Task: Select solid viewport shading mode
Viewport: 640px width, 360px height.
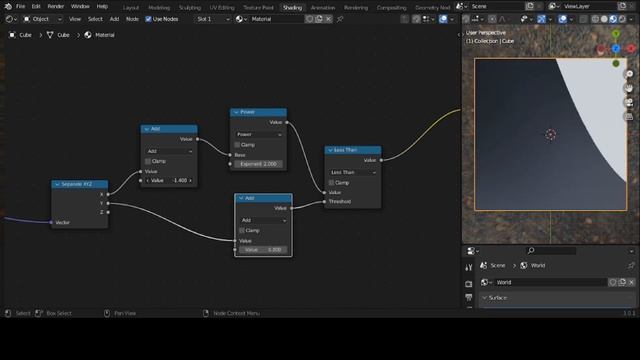Action: tap(604, 19)
